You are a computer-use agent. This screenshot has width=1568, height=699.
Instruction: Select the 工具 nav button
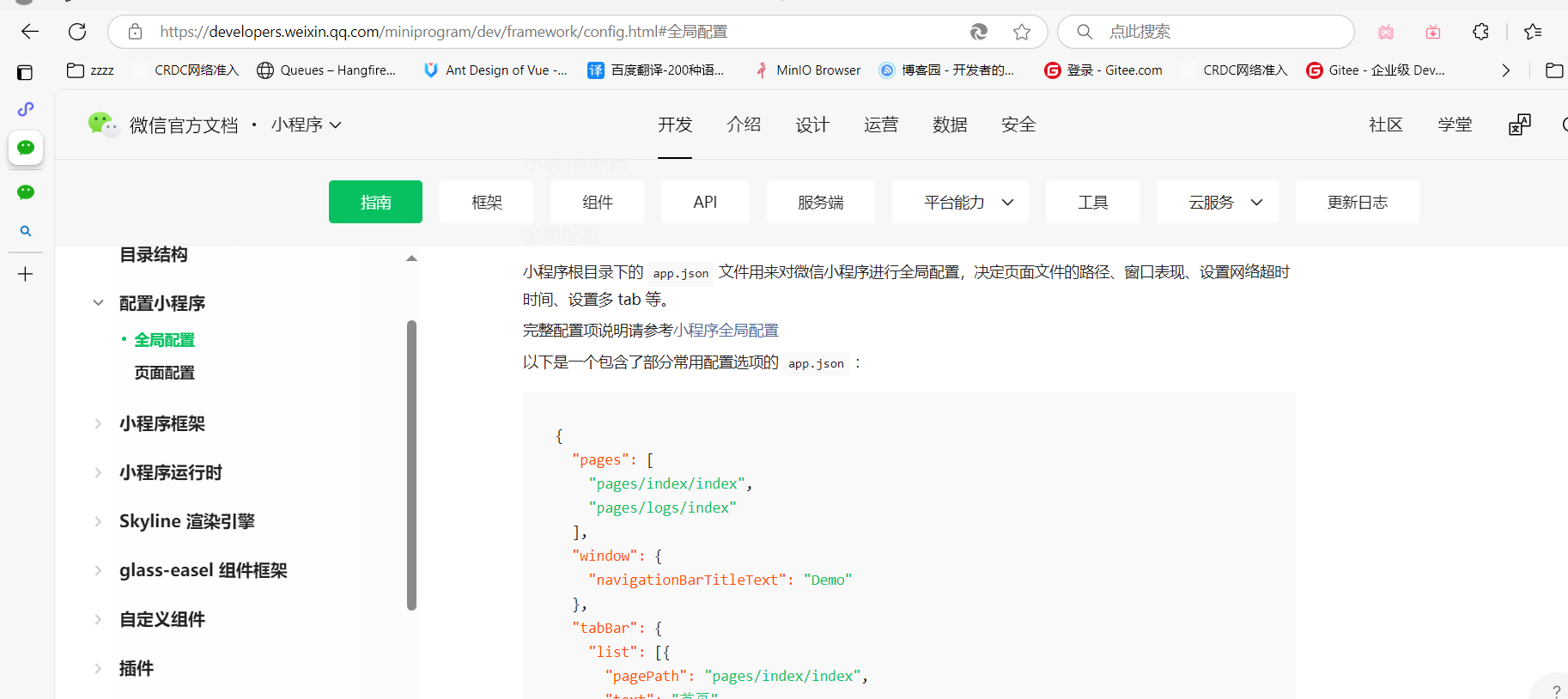click(1092, 202)
